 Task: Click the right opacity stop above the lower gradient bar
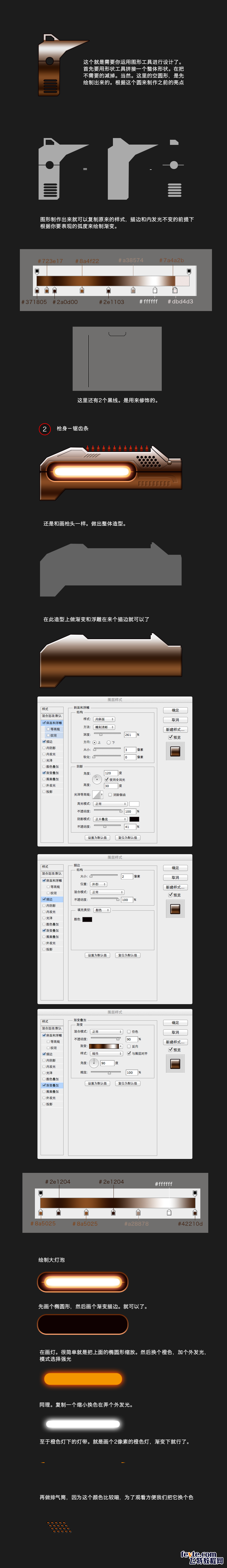click(x=195, y=1194)
